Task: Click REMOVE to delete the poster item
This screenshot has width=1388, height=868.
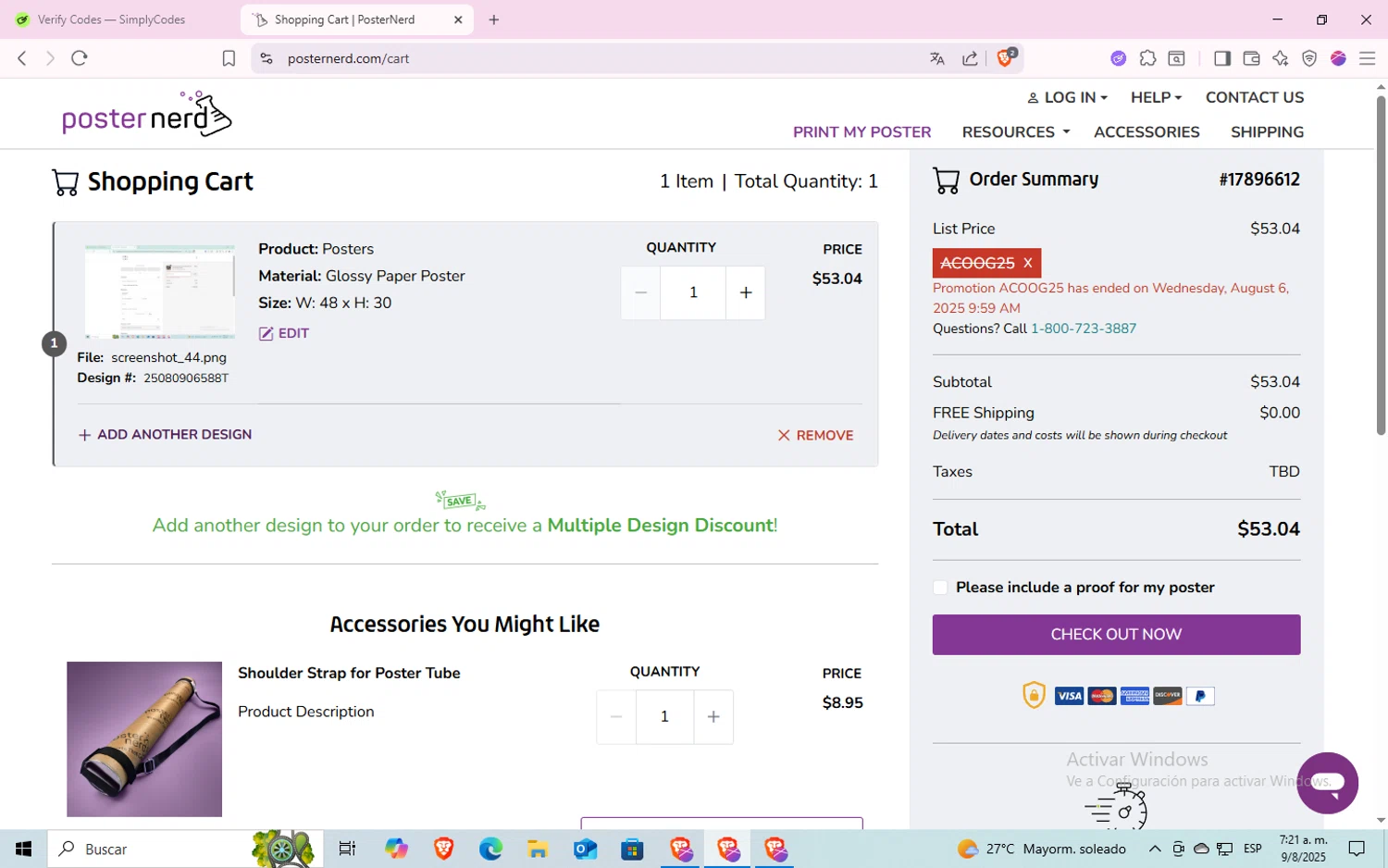Action: [815, 435]
